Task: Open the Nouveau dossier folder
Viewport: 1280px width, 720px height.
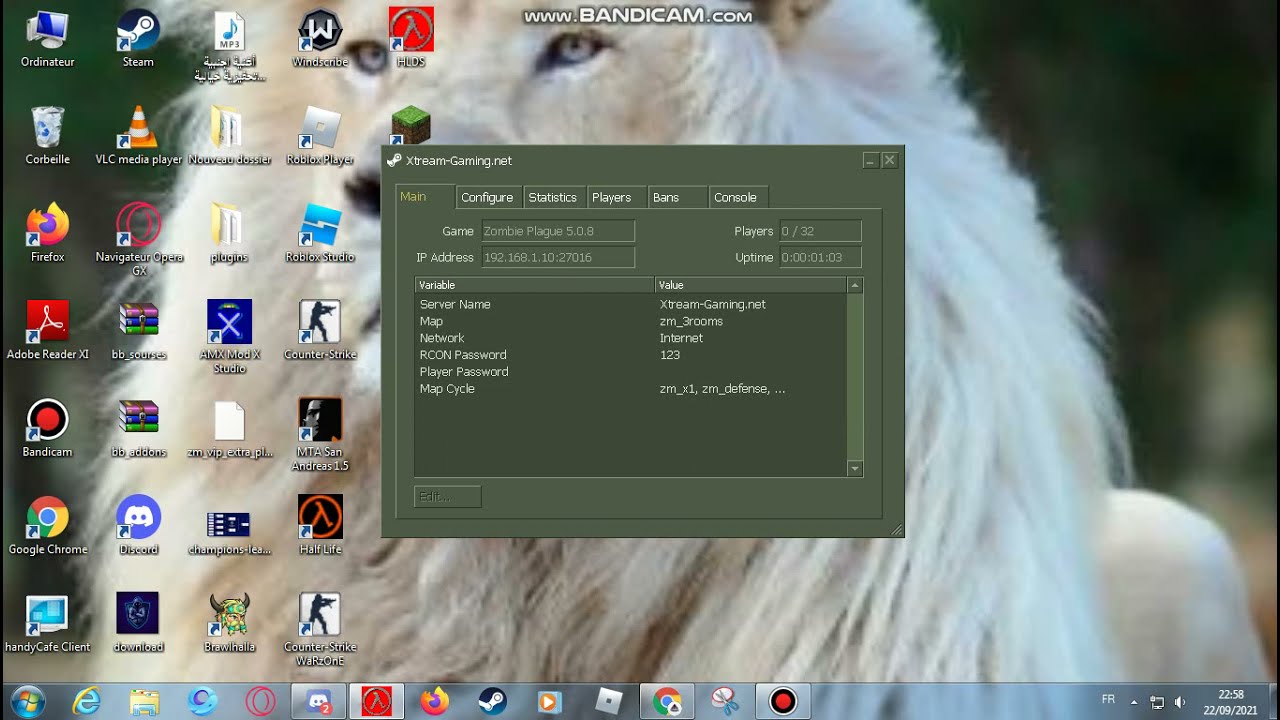Action: (229, 135)
